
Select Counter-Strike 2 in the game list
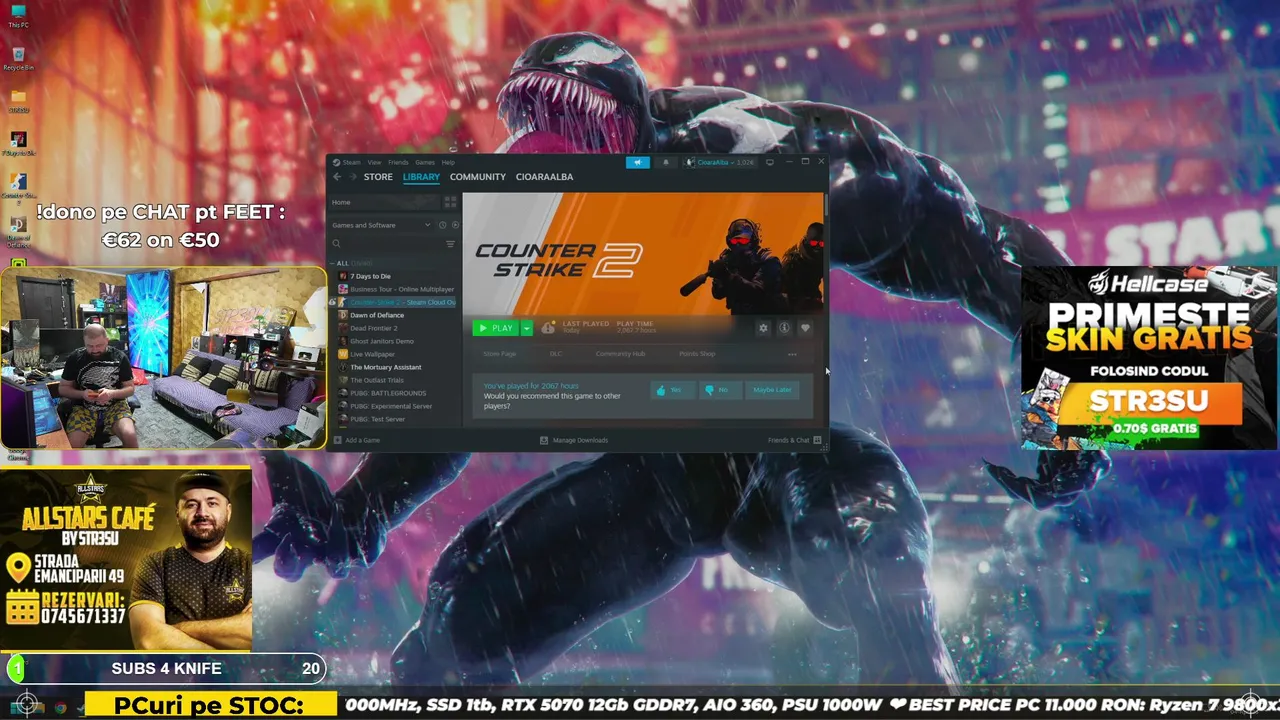tap(396, 302)
